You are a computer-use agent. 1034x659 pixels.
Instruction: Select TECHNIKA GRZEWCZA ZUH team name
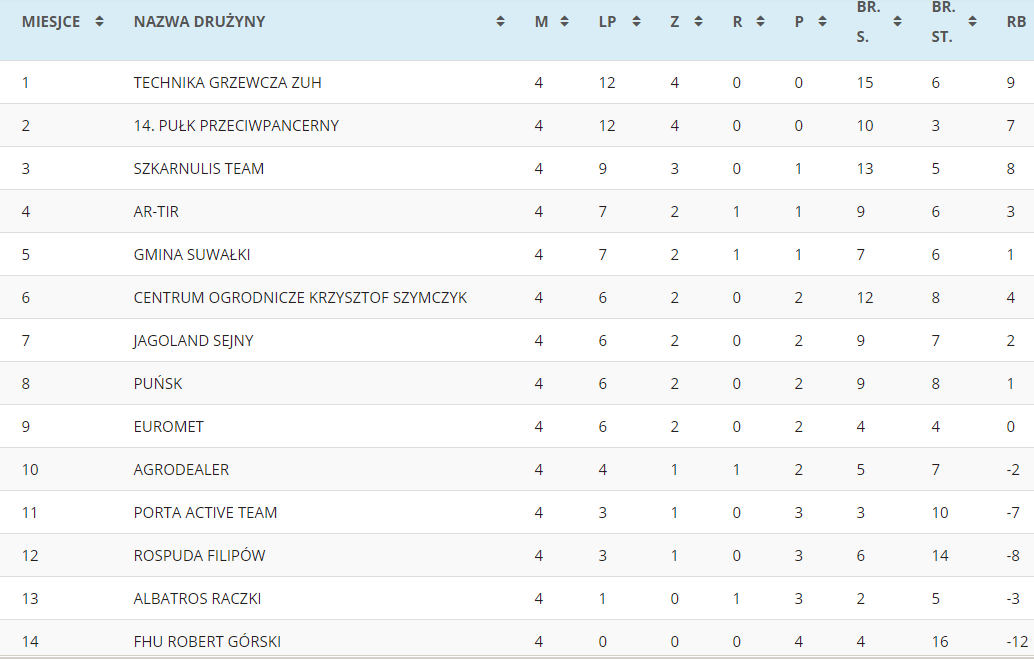click(227, 83)
